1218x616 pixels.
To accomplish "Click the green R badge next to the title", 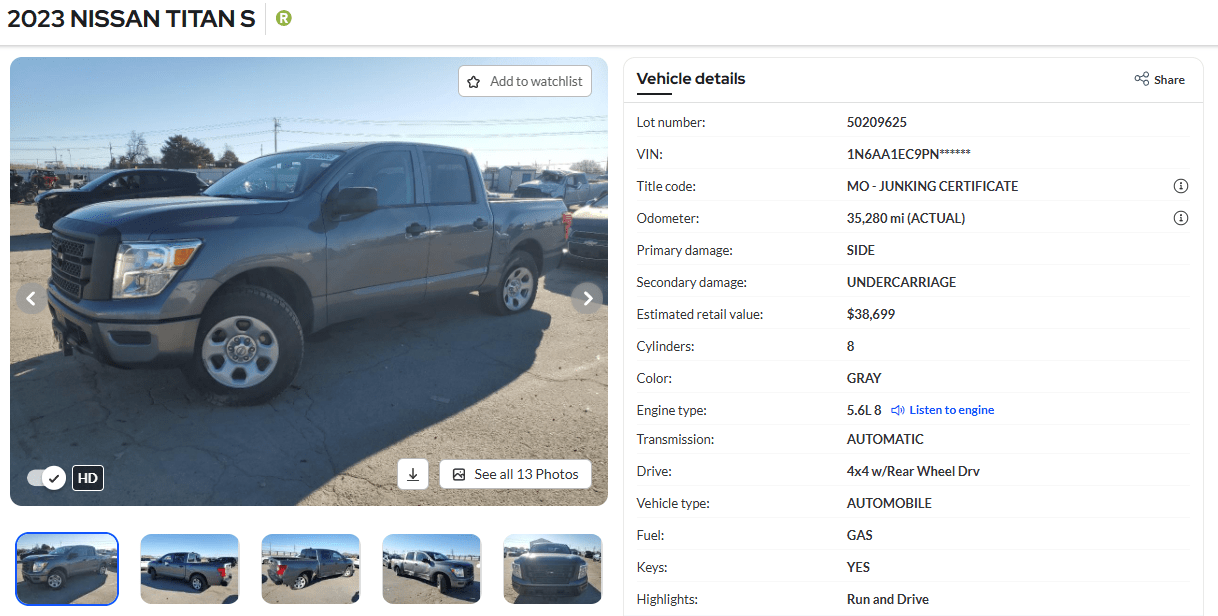I will (x=284, y=18).
